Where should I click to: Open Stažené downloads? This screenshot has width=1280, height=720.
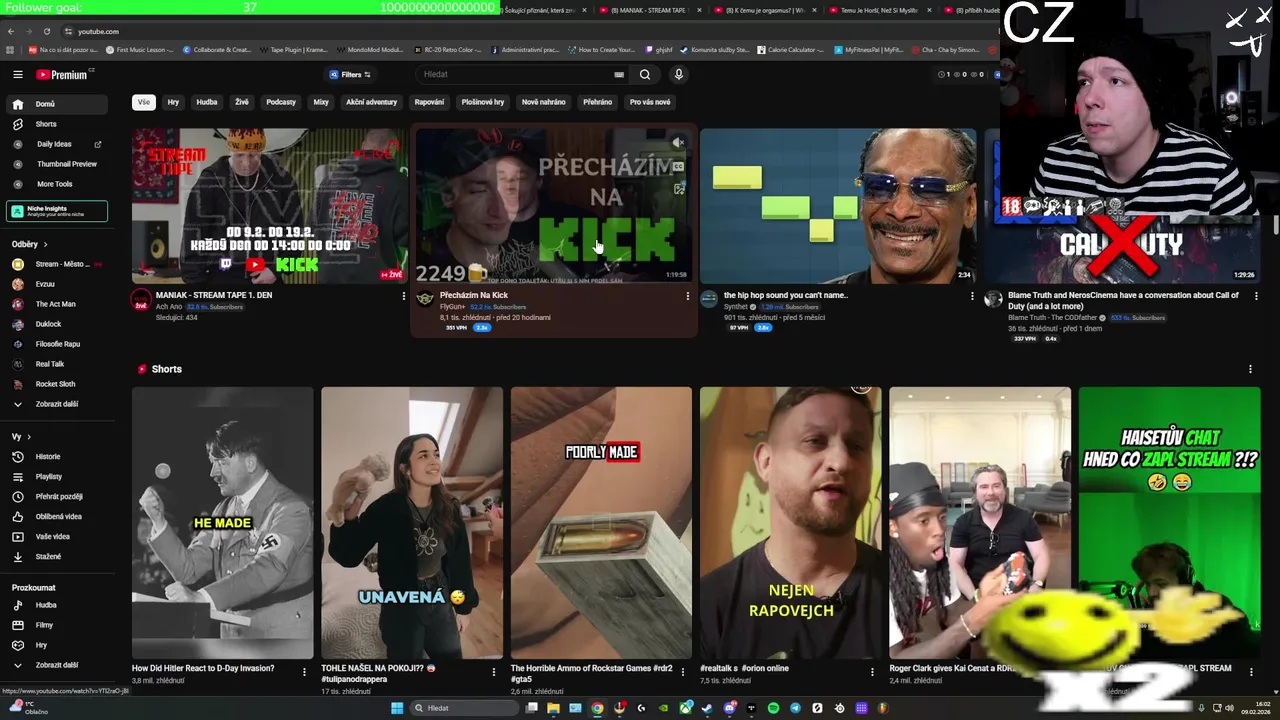pos(57,557)
